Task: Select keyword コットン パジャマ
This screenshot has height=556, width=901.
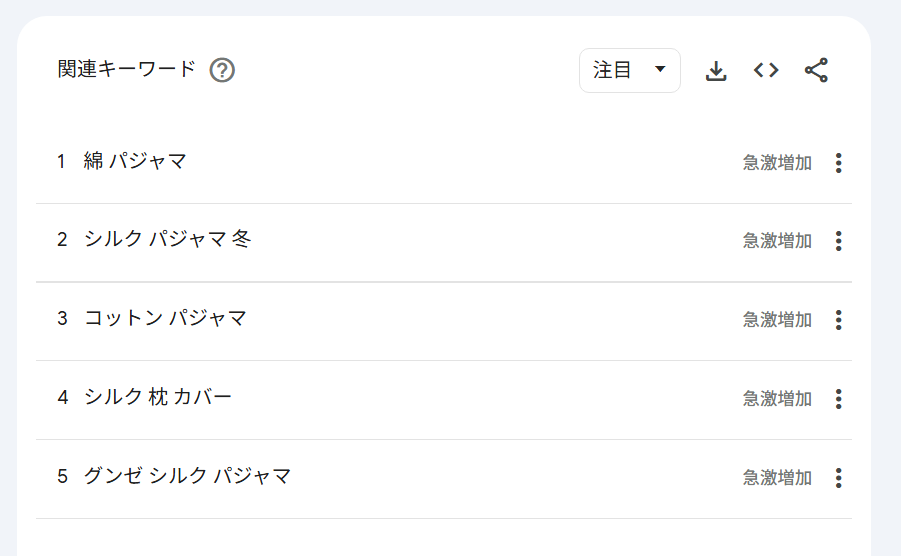Action: [166, 319]
